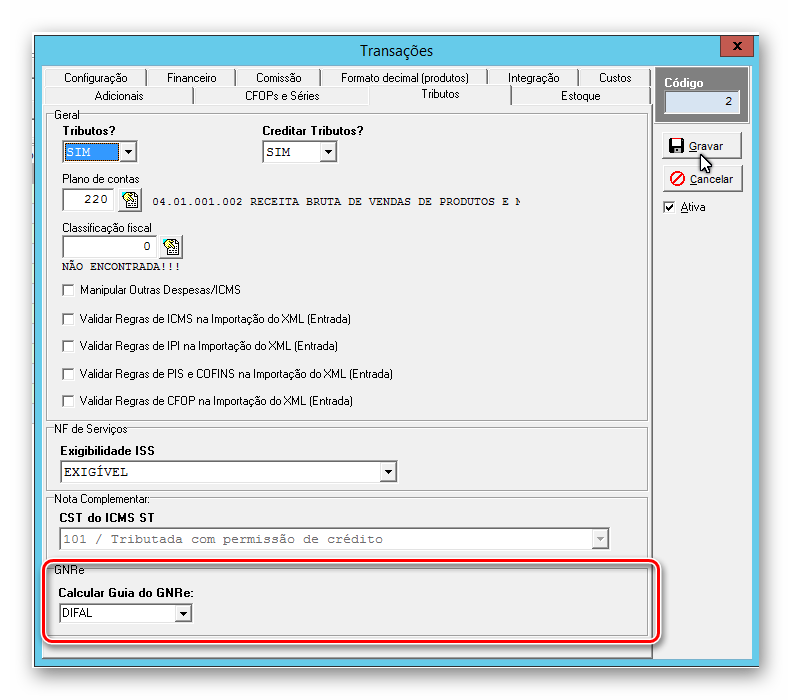Expand the CST do ICMS ST dropdown
This screenshot has height=700, width=791.
[600, 539]
